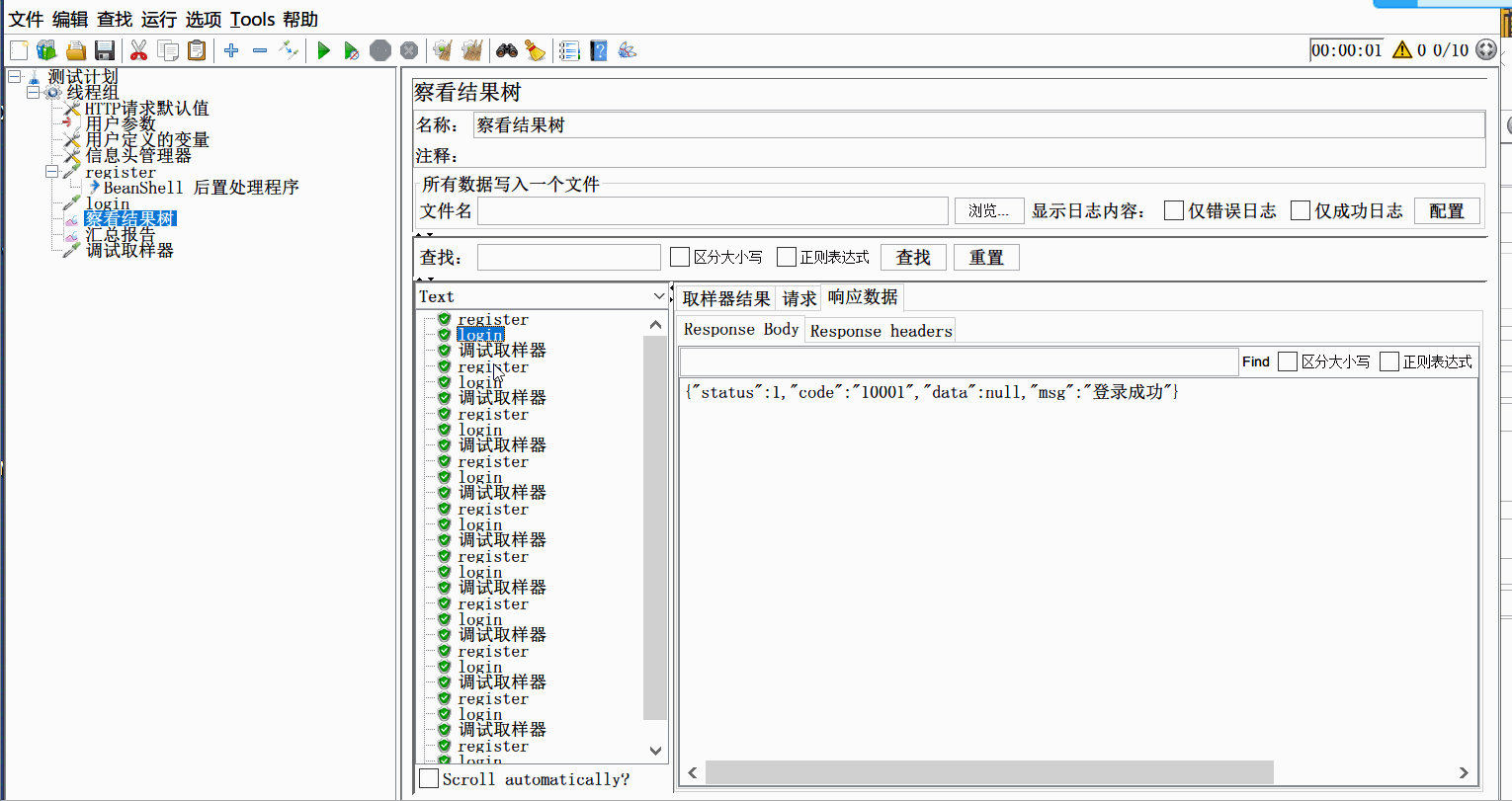
Task: Click the Help question mark book icon
Action: click(x=598, y=50)
